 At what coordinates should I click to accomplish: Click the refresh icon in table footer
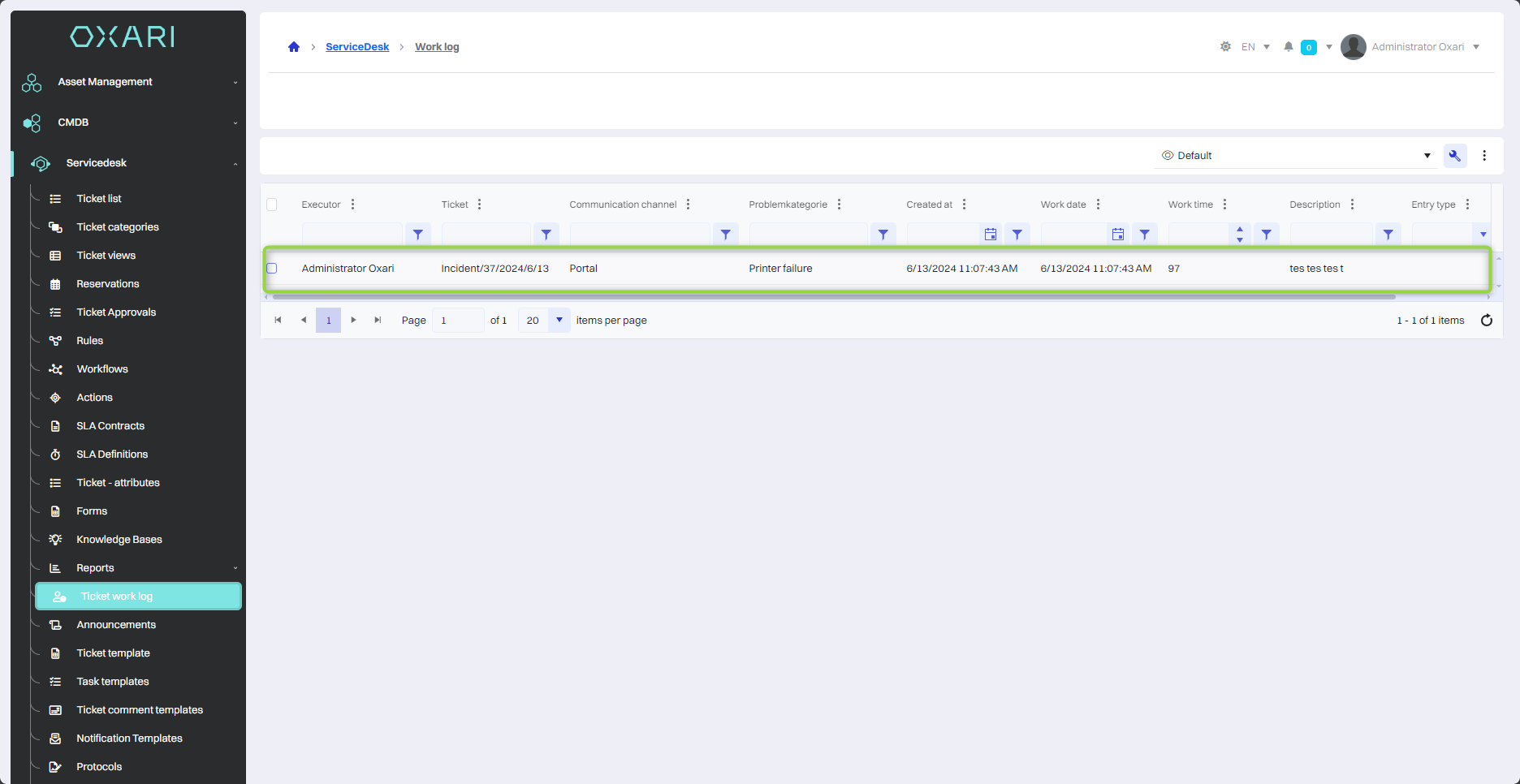point(1486,321)
